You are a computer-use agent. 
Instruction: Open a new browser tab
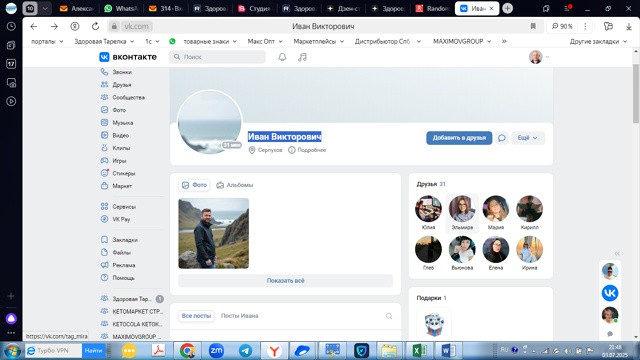coord(507,8)
